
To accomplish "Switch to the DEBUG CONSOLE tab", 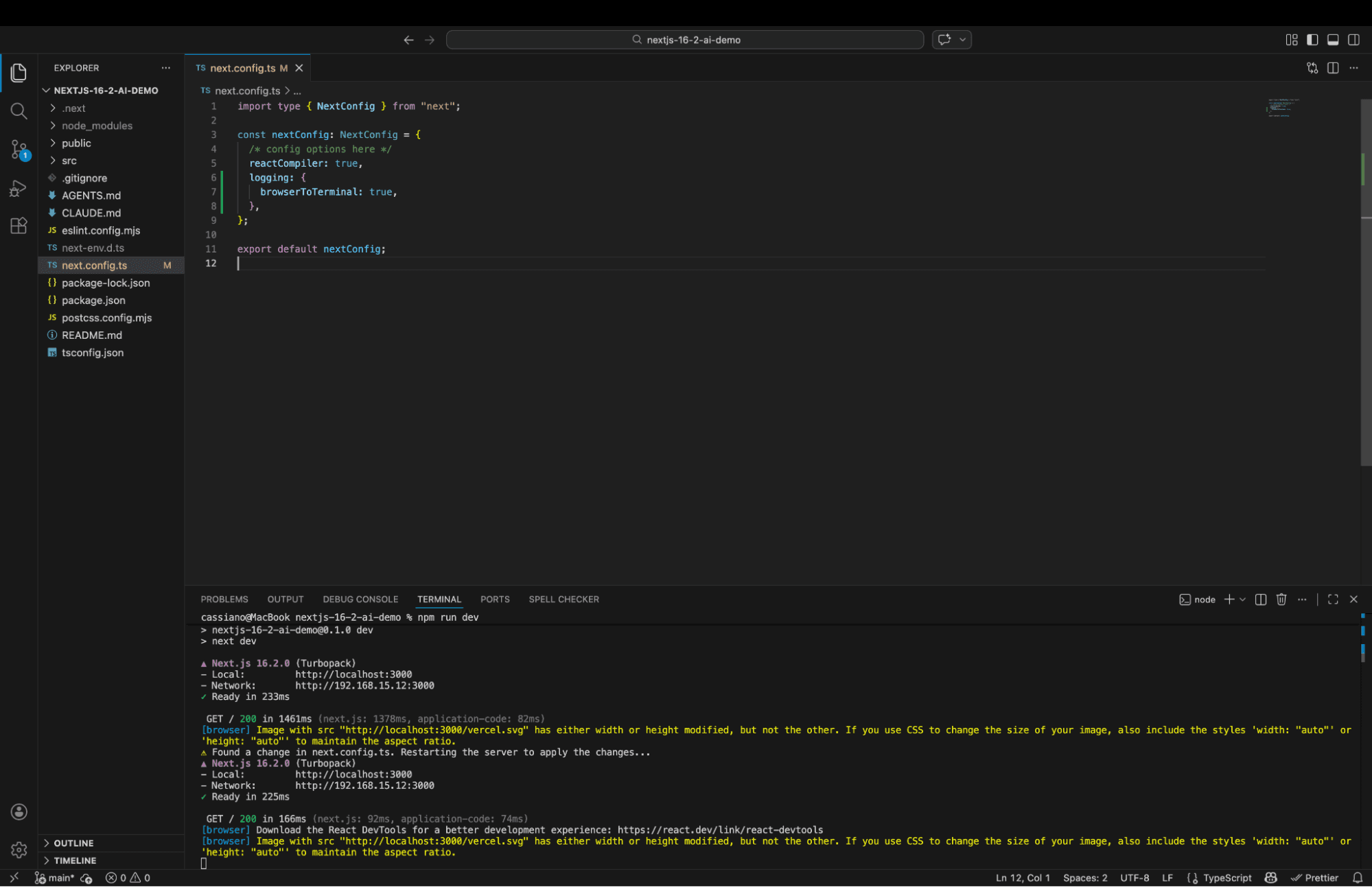I will click(x=360, y=599).
